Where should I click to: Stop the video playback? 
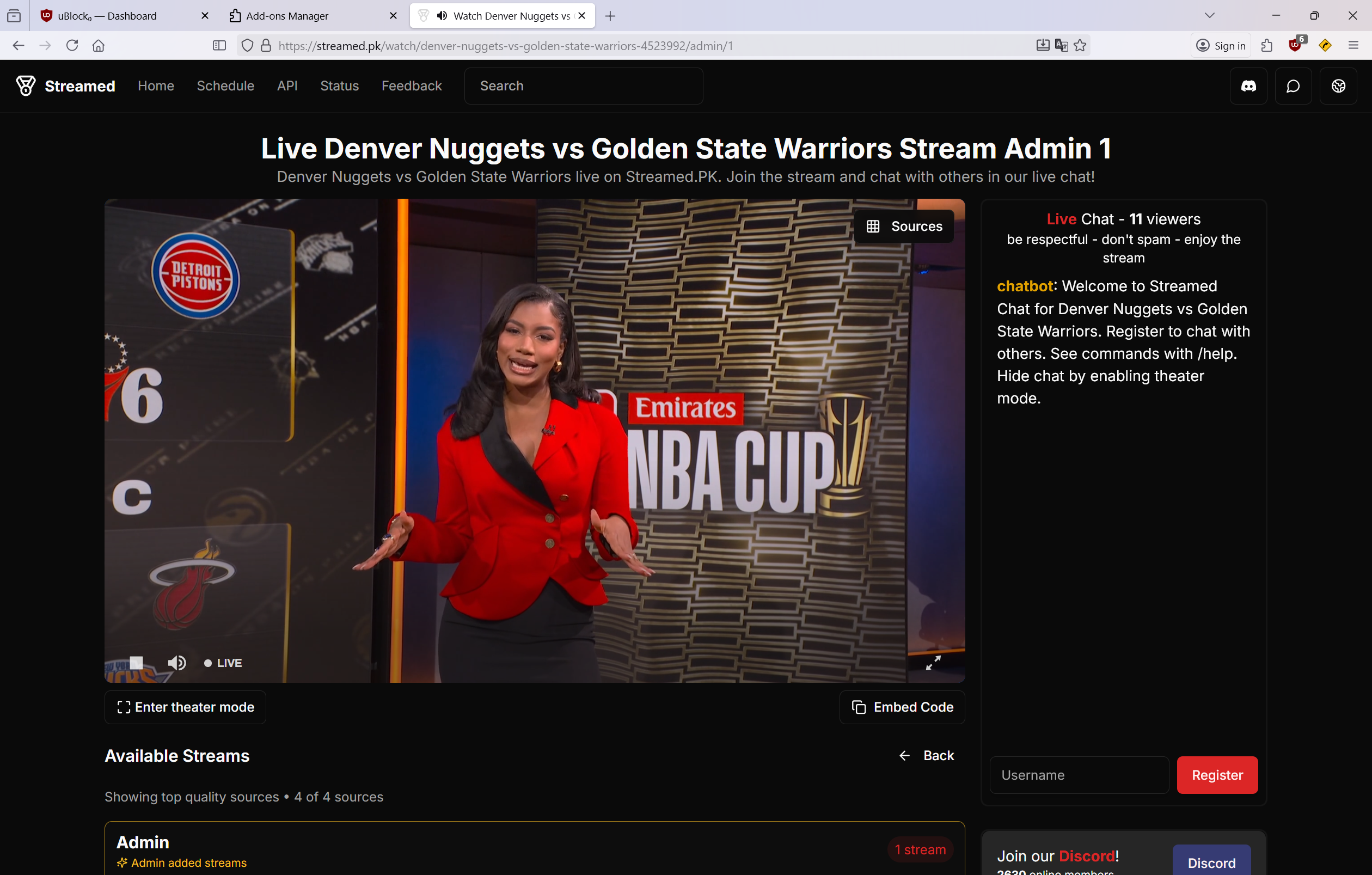[x=136, y=663]
